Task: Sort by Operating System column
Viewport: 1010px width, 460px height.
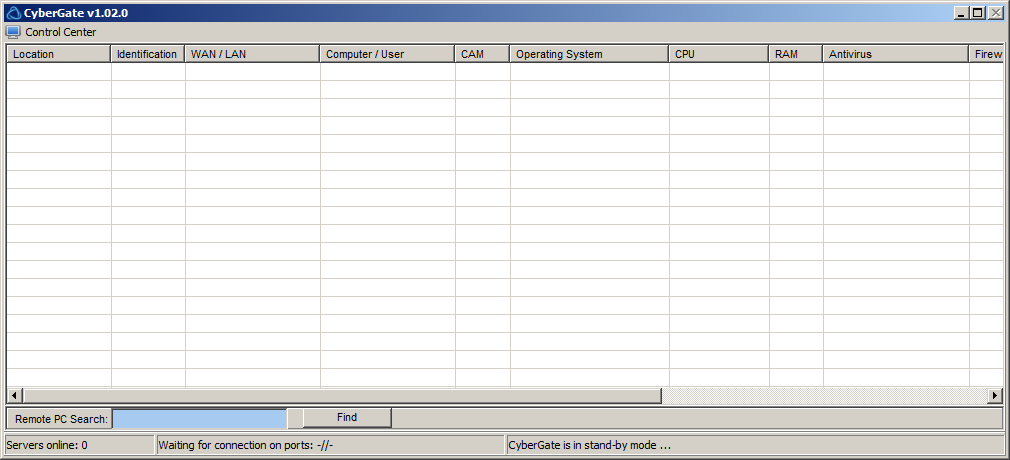Action: pyautogui.click(x=588, y=54)
